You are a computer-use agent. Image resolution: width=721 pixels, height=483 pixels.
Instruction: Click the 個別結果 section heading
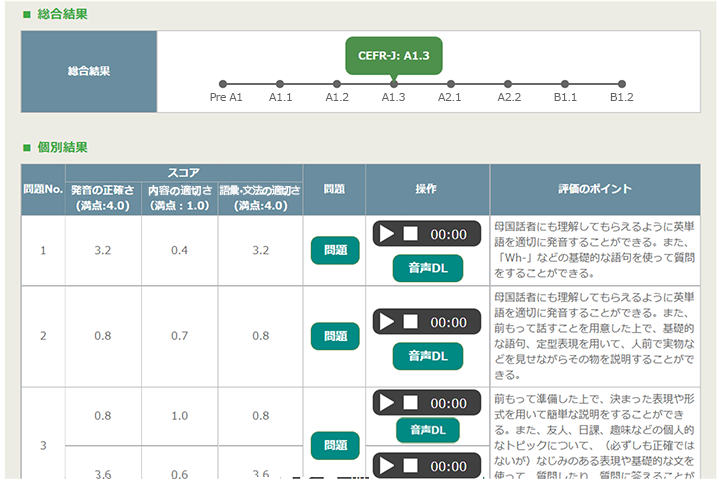coord(62,147)
